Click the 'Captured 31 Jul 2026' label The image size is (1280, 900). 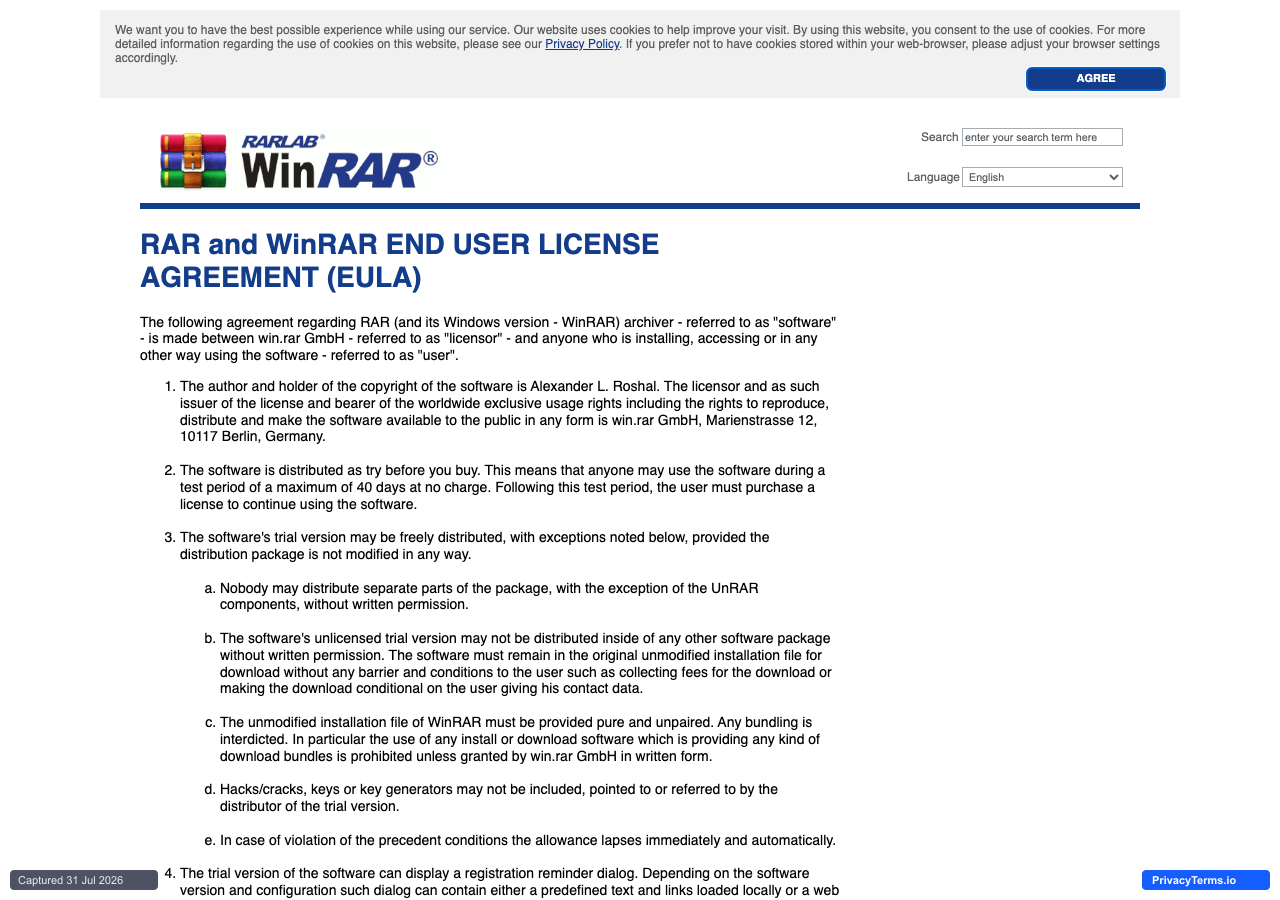[84, 880]
